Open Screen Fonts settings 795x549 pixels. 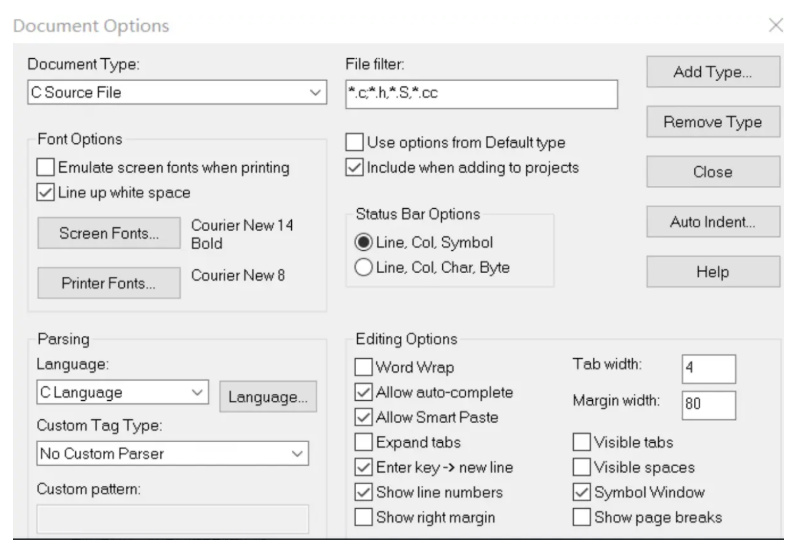[109, 235]
